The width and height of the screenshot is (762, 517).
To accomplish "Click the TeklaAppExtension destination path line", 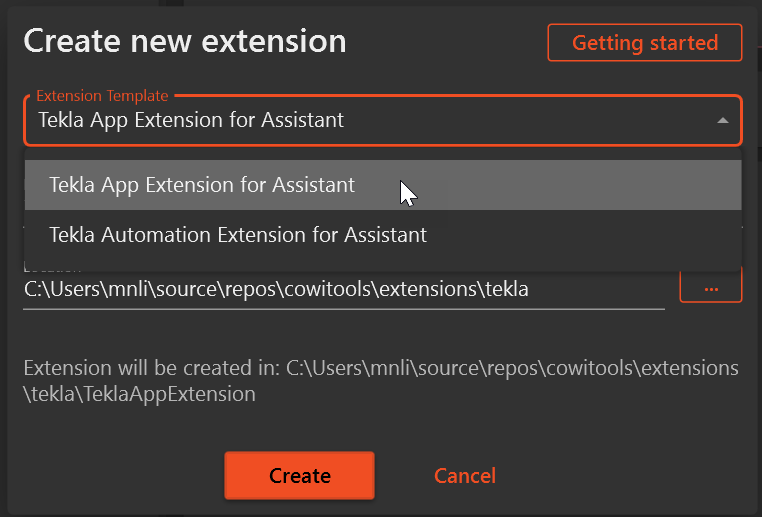I will click(140, 394).
